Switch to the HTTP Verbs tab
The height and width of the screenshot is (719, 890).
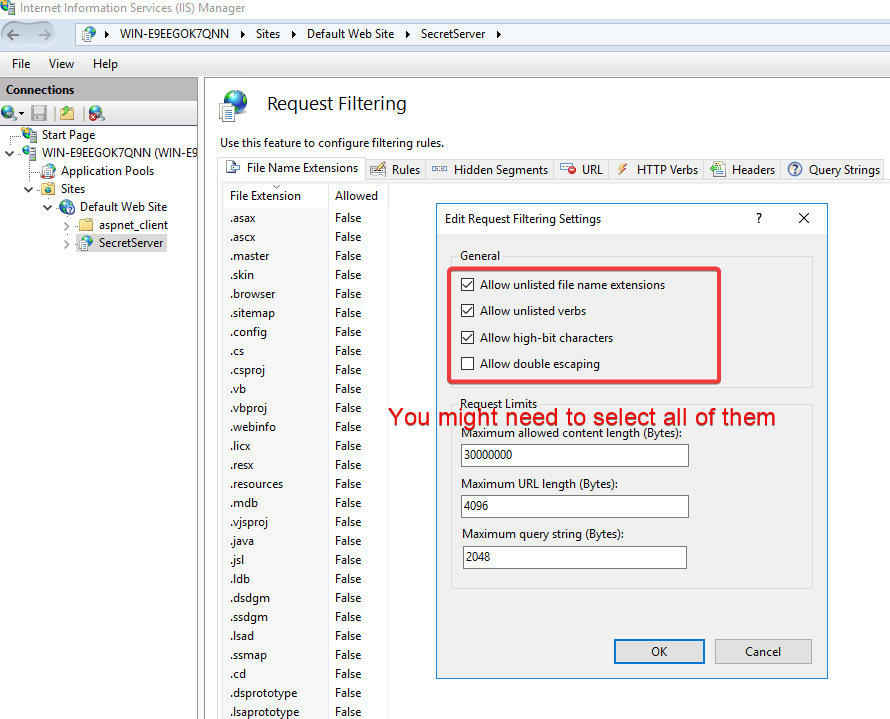click(x=657, y=170)
